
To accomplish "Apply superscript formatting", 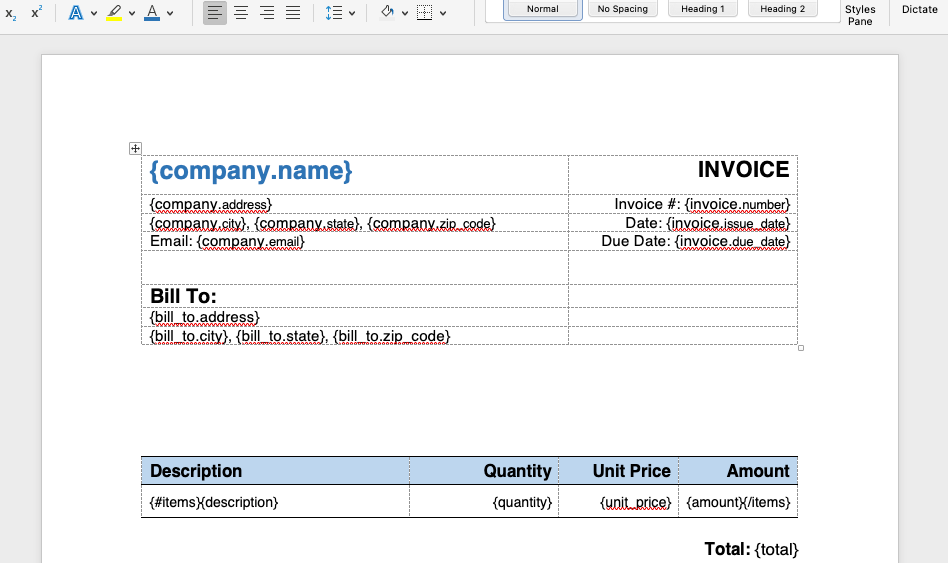I will coord(37,13).
